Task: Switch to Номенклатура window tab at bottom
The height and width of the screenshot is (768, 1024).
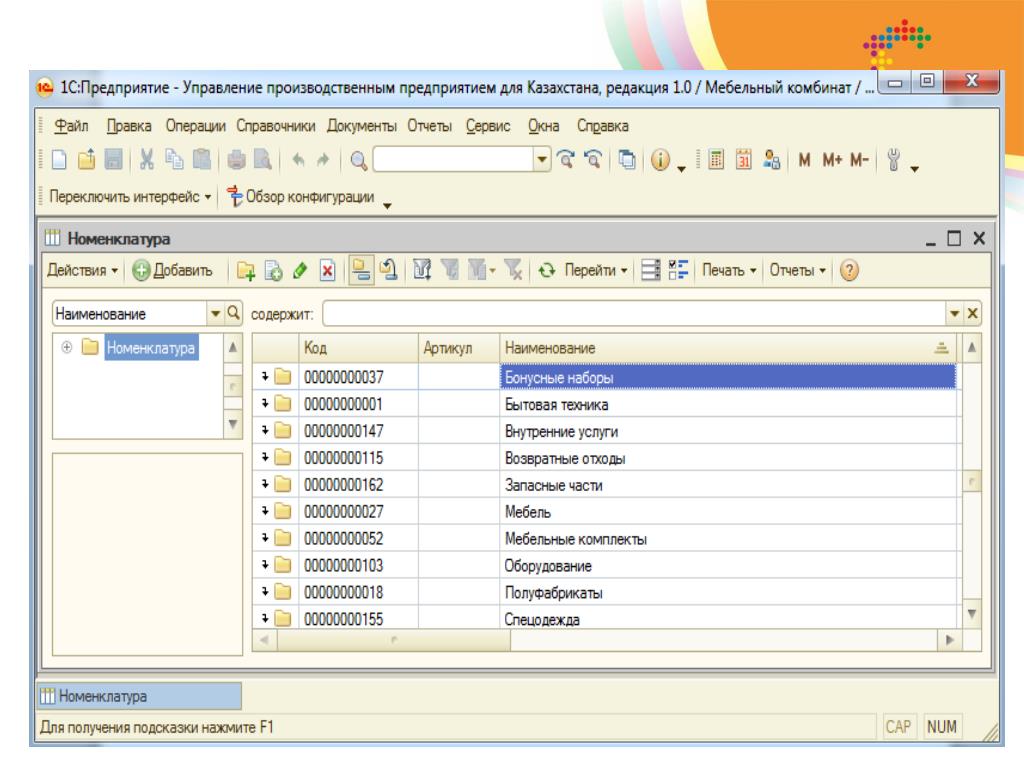Action: pos(140,696)
